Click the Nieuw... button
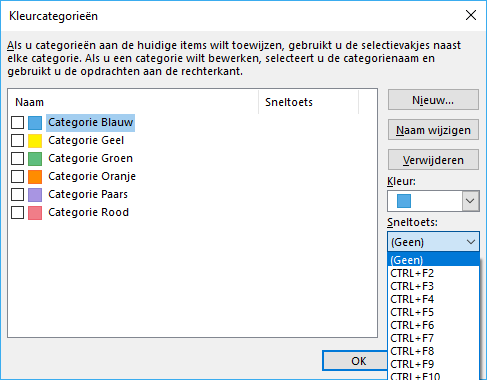The height and width of the screenshot is (380, 487). pos(433,100)
